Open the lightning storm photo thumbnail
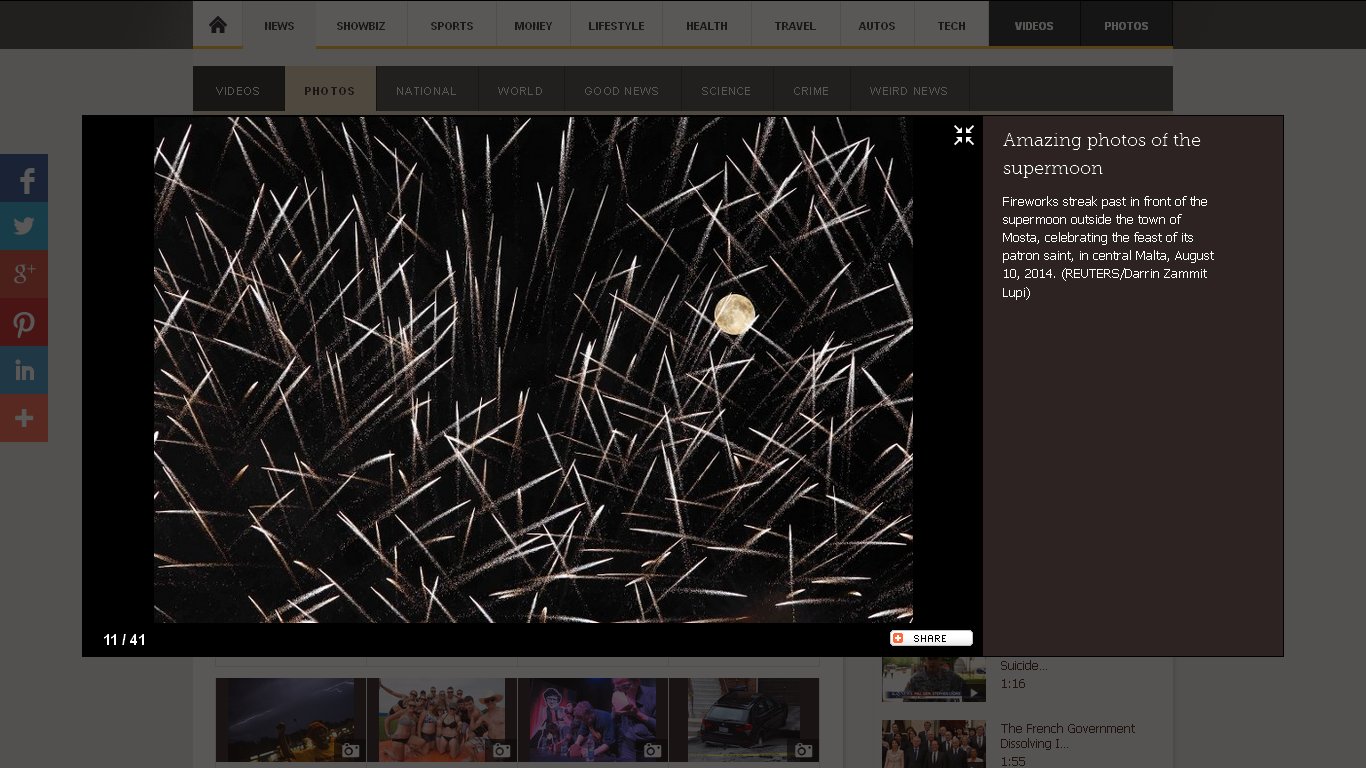 coord(290,719)
